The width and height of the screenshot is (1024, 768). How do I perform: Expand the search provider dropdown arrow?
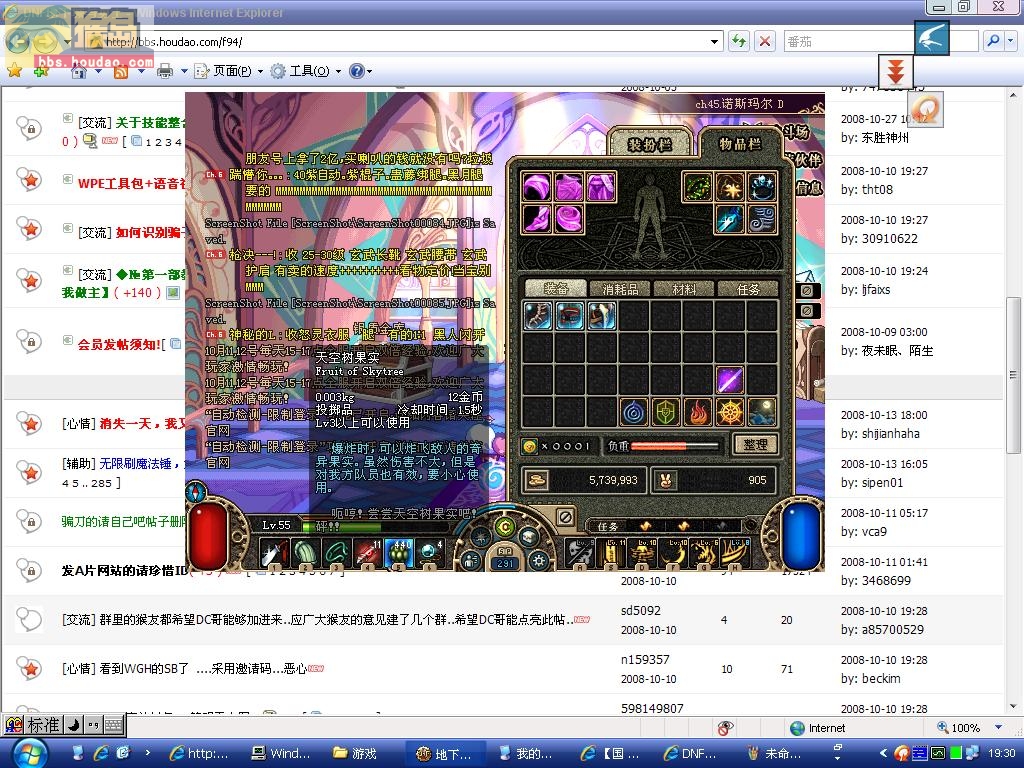point(1010,41)
